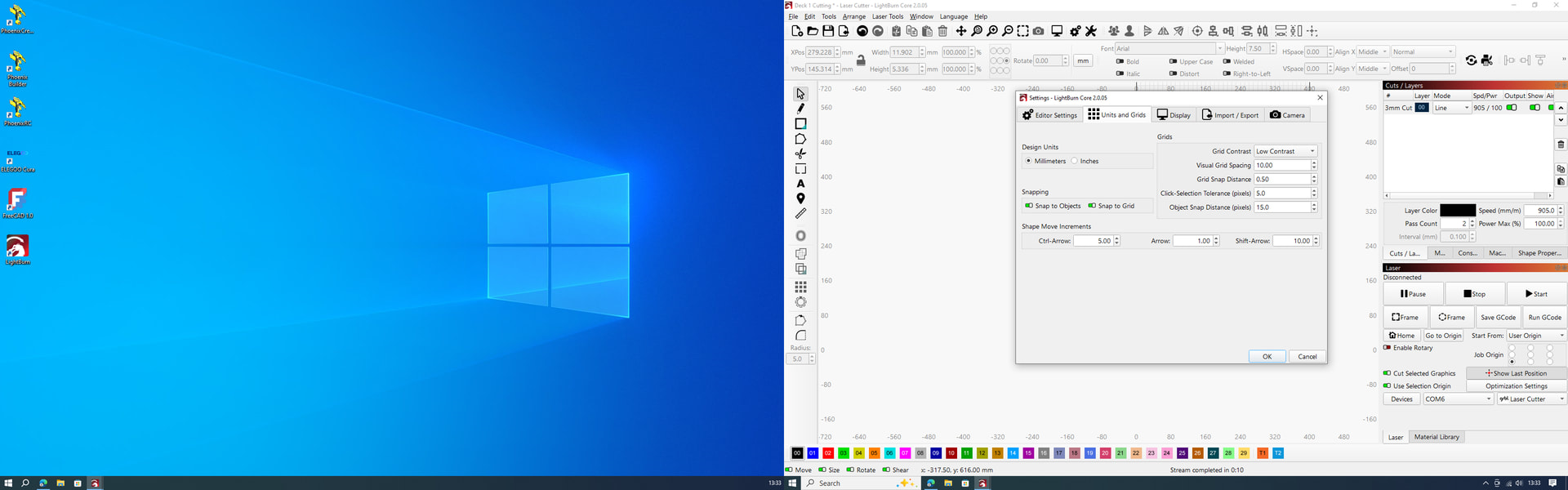The image size is (1568, 490).
Task: Open the COM6 port dropdown
Action: tap(1458, 399)
